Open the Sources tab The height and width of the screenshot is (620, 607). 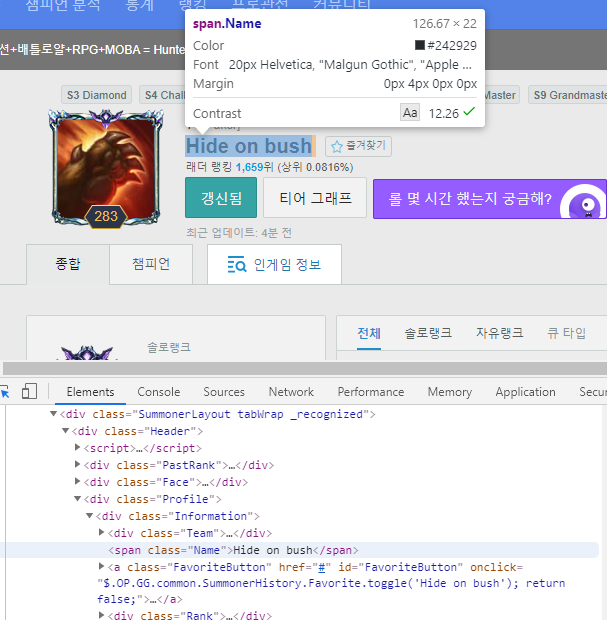click(224, 392)
